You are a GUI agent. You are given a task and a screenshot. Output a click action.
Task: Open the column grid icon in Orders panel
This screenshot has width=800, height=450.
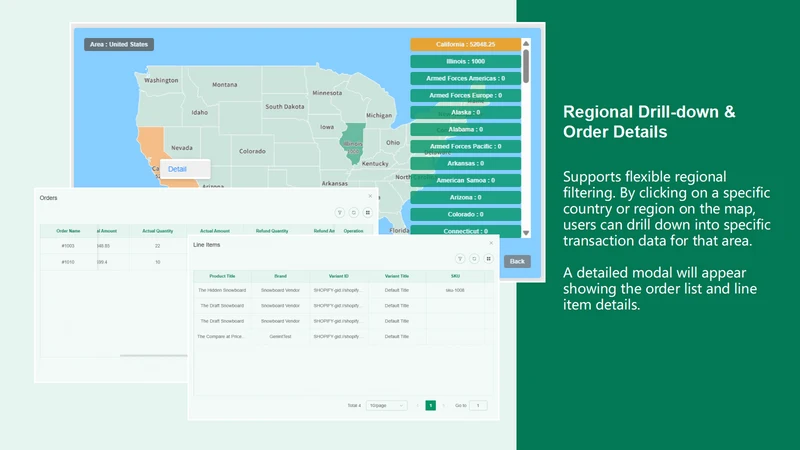click(367, 213)
